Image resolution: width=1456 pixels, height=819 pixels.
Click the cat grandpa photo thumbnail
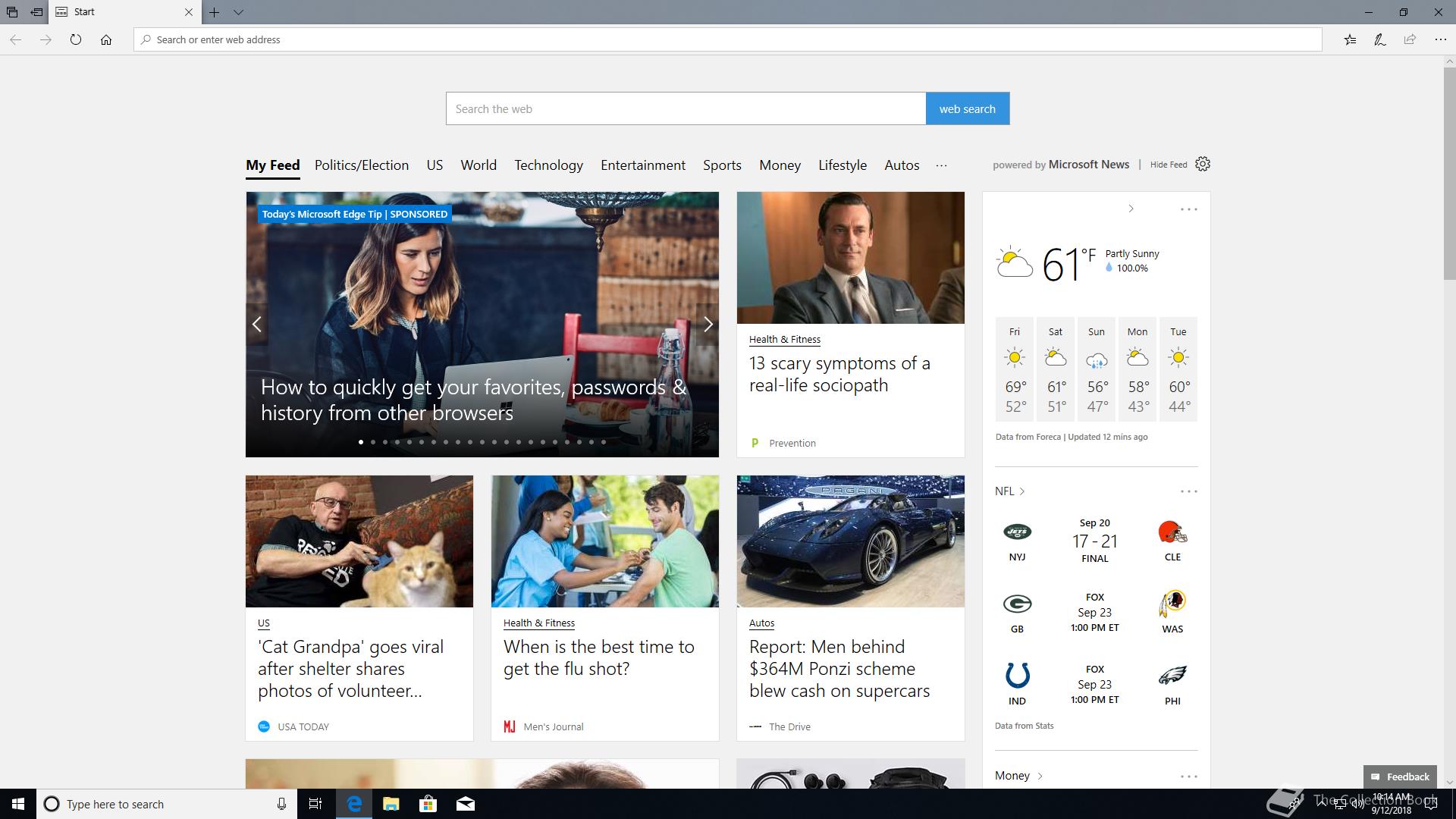point(359,541)
